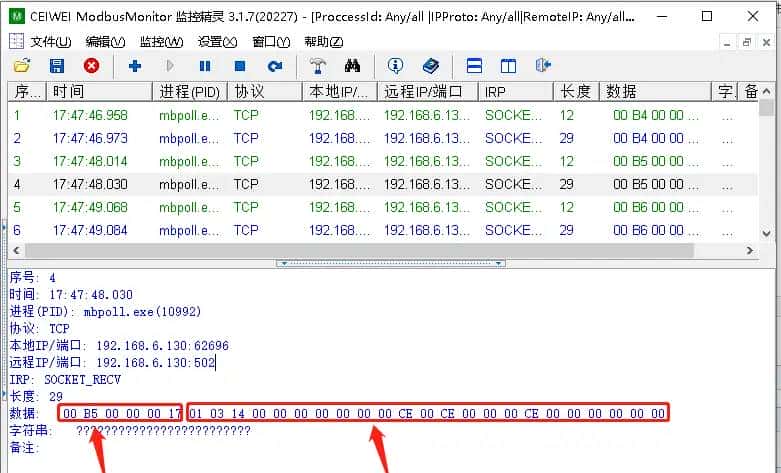Open the 帮助(Z) menu
The width and height of the screenshot is (781, 473).
(324, 42)
